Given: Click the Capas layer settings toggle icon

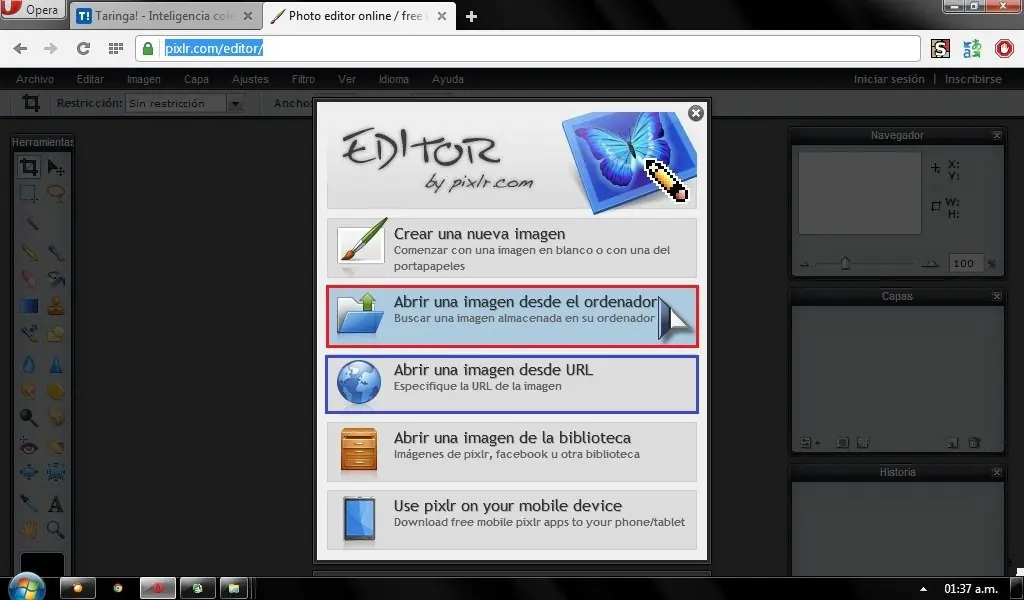Looking at the screenshot, I should point(808,443).
